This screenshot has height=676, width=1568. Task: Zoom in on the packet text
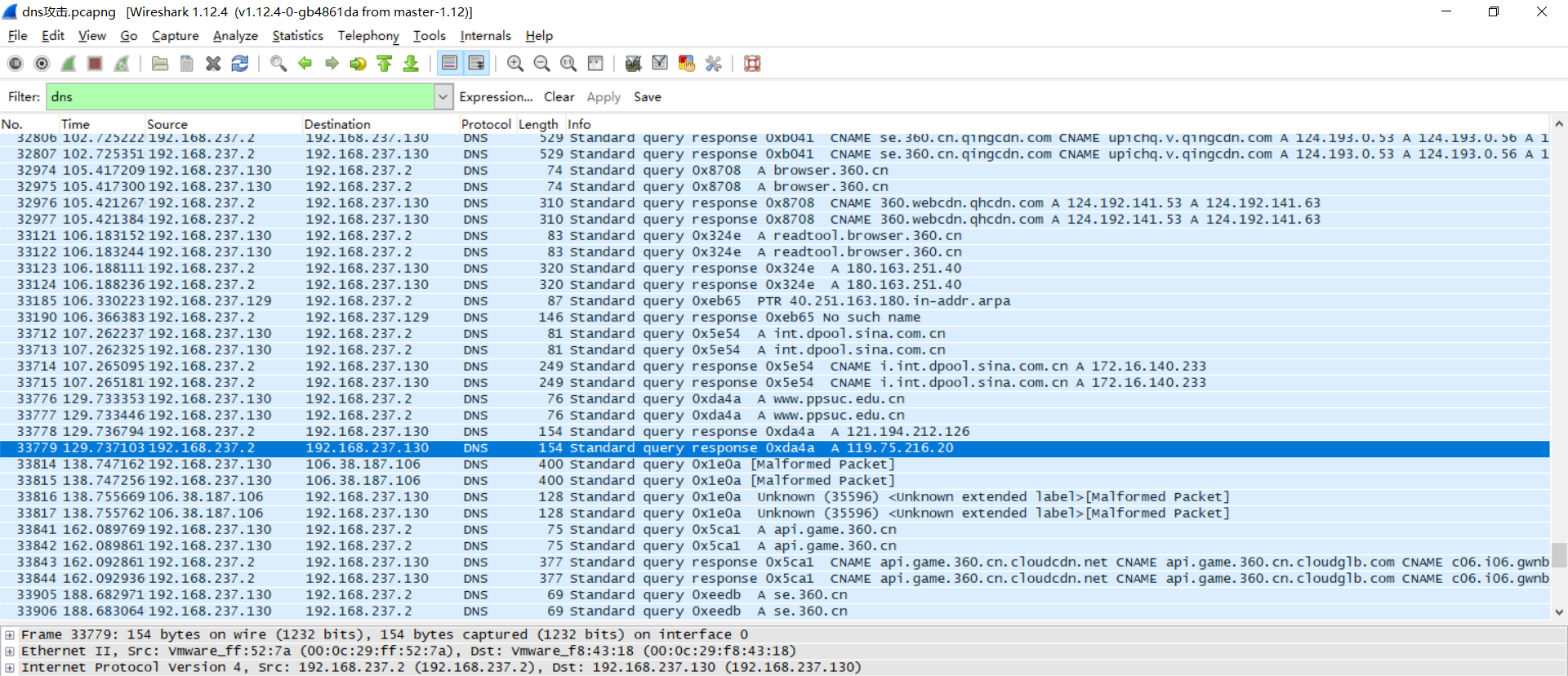click(x=515, y=64)
